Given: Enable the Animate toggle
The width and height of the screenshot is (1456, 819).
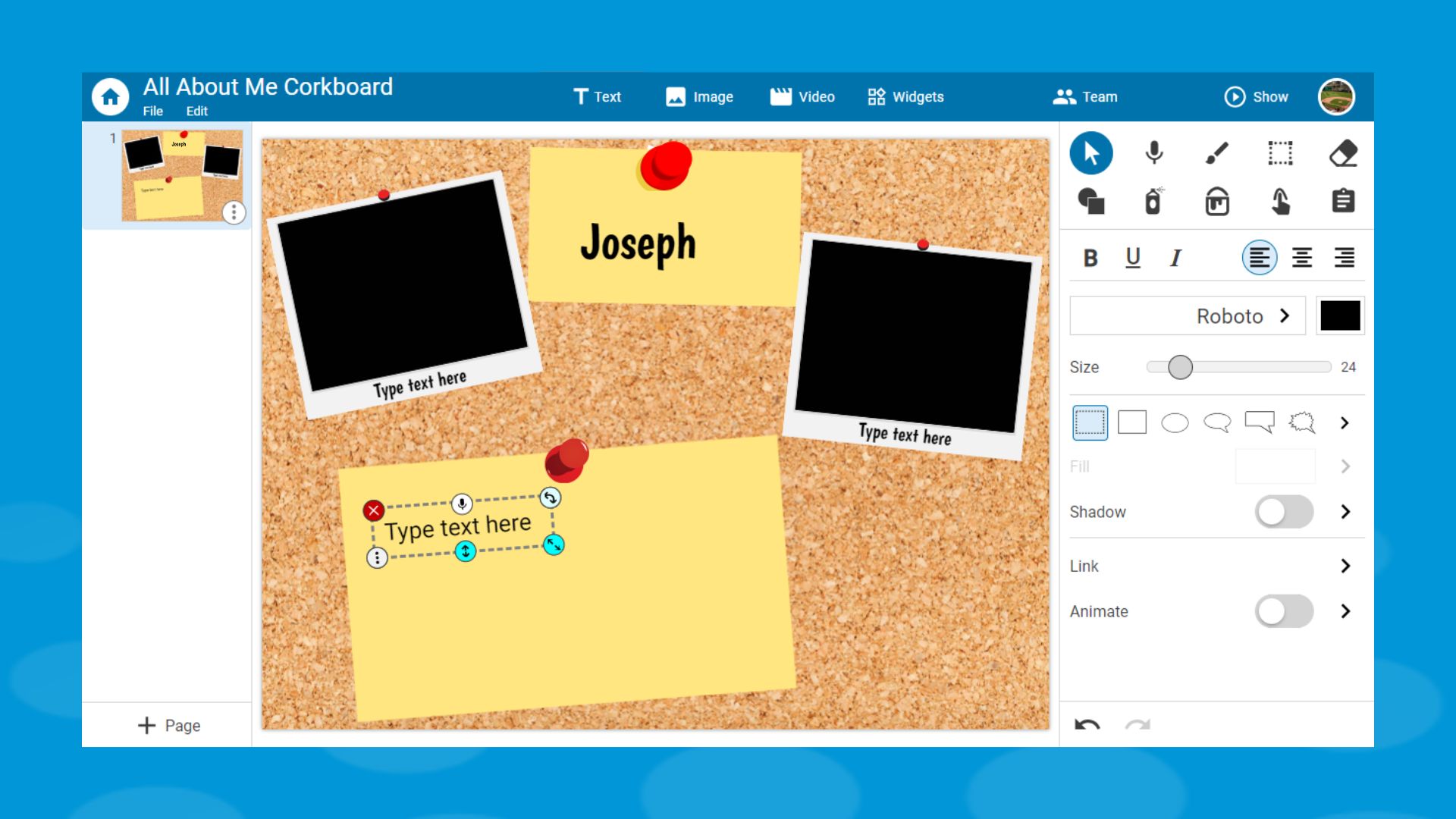Looking at the screenshot, I should pos(1284,611).
